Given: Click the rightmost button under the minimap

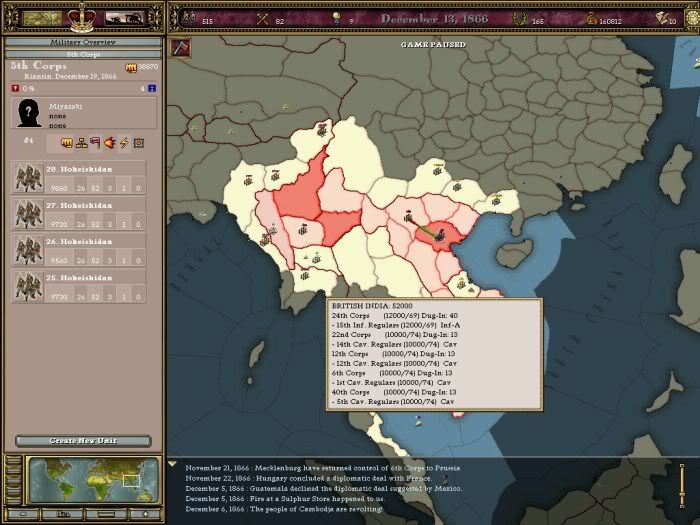Looking at the screenshot, I should click(x=145, y=514).
